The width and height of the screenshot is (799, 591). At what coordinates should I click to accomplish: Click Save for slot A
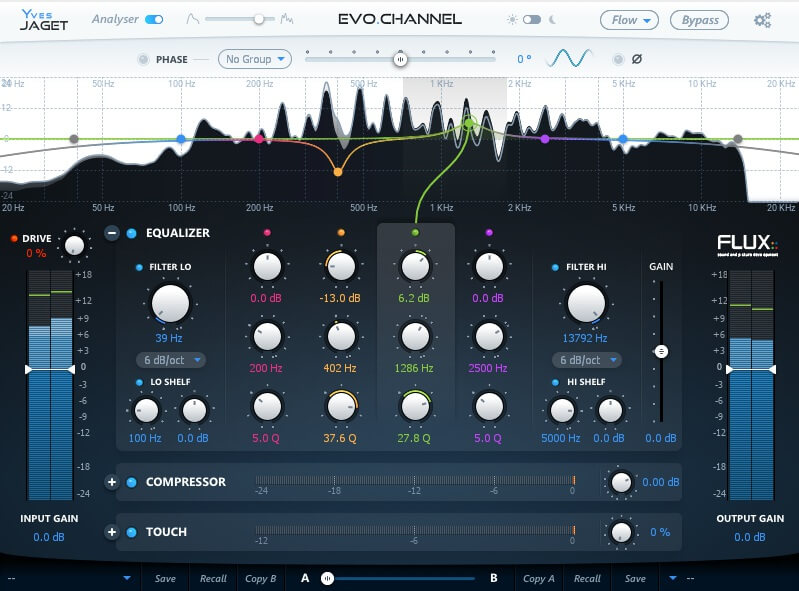pyautogui.click(x=165, y=578)
